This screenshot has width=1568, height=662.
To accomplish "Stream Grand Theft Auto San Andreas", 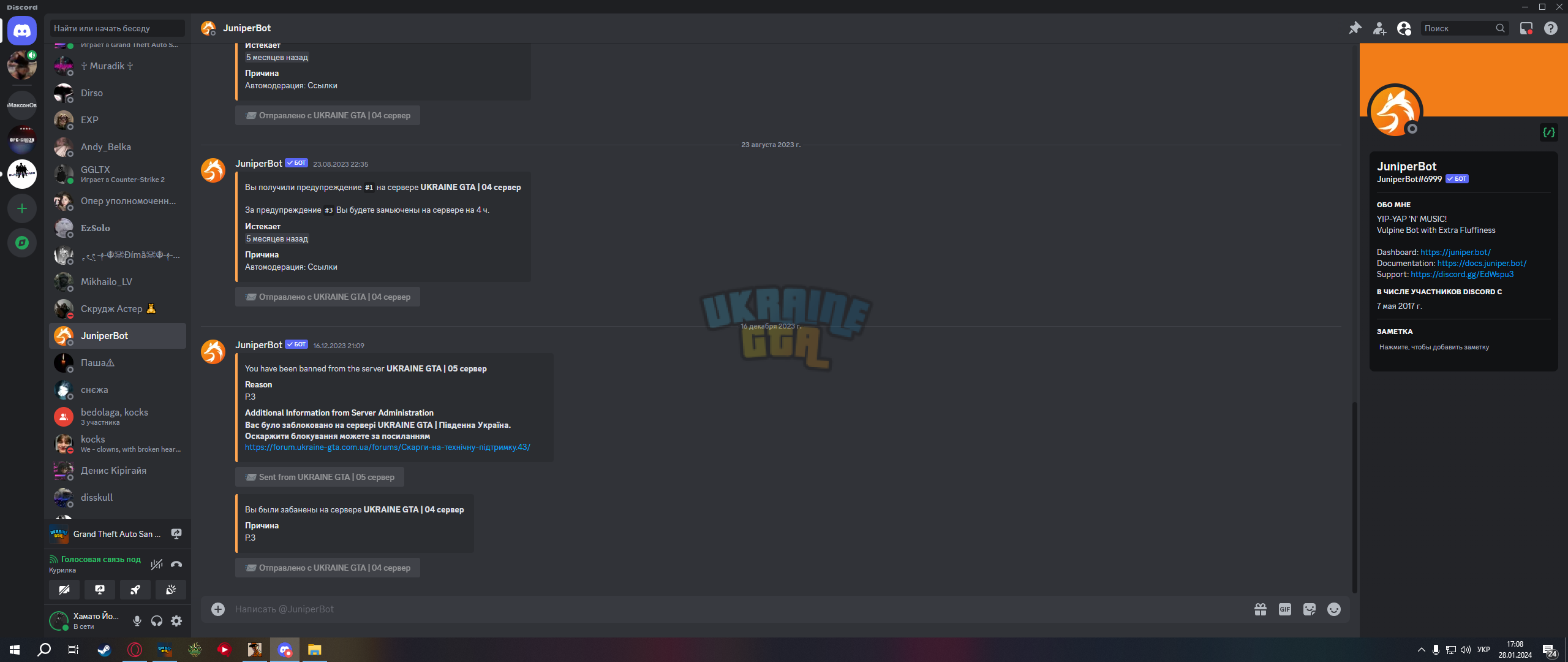I will click(x=176, y=534).
